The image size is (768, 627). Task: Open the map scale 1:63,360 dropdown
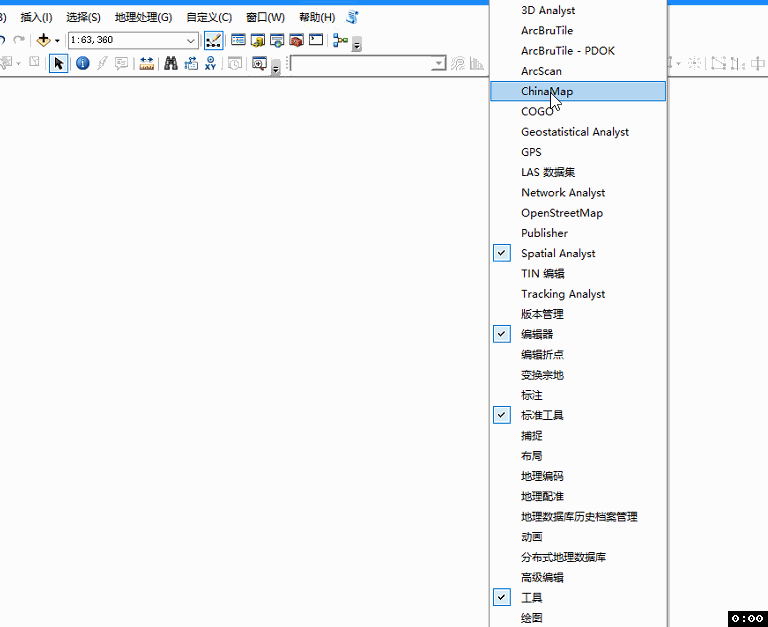coord(191,41)
